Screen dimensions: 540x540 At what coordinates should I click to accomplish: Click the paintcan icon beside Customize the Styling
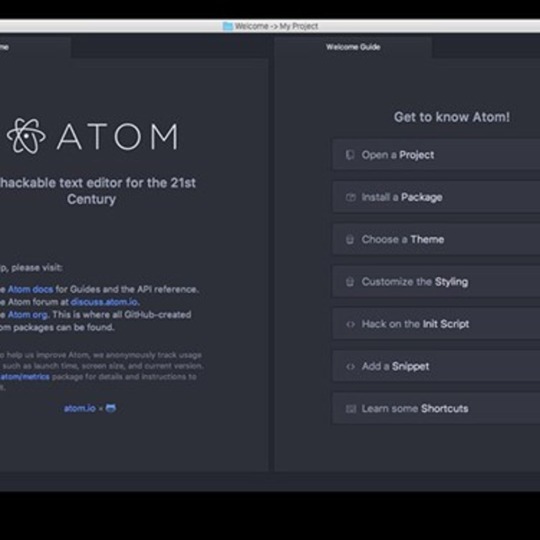(x=350, y=282)
